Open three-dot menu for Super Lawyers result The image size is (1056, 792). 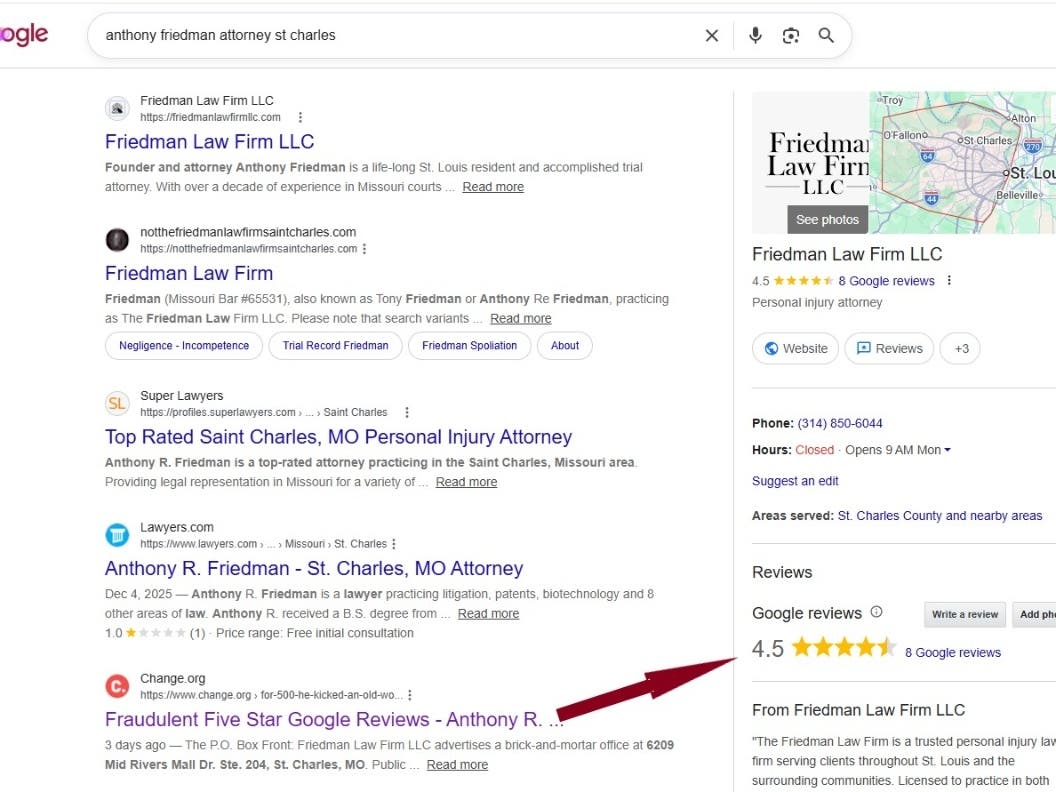tap(407, 412)
